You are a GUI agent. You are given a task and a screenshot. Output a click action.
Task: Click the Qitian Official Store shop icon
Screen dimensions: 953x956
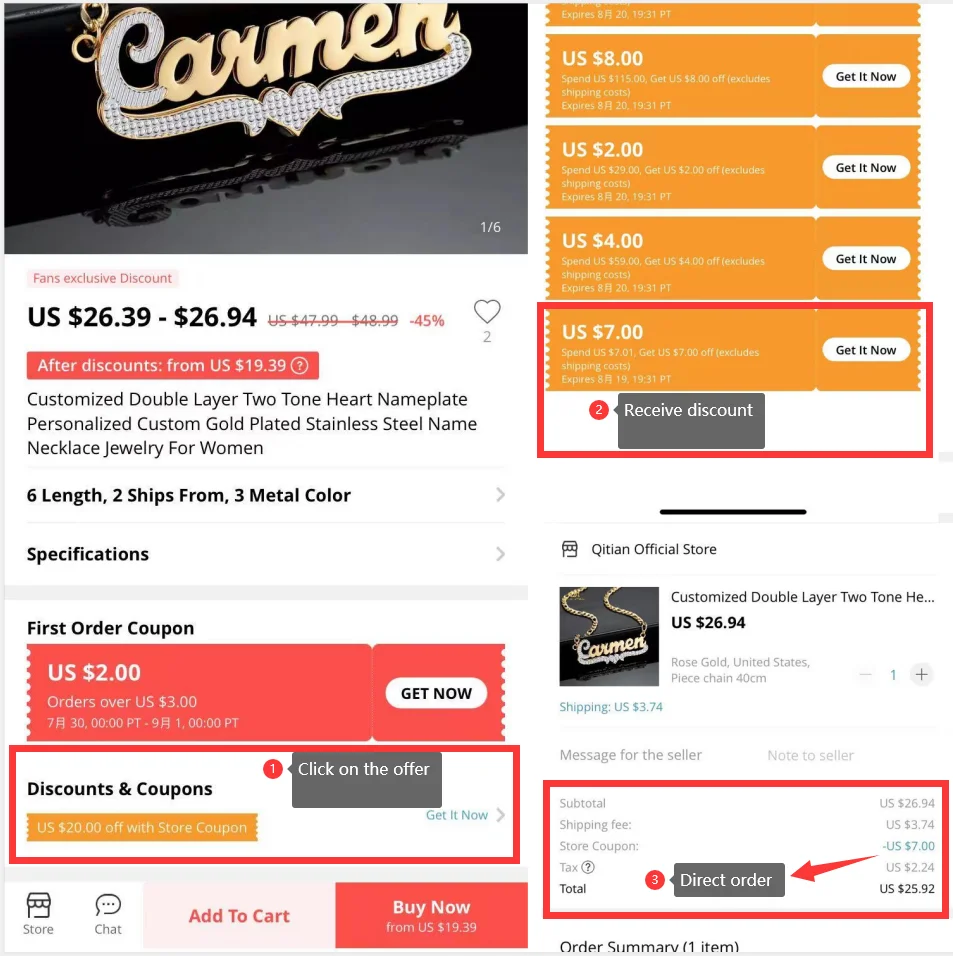click(x=570, y=549)
